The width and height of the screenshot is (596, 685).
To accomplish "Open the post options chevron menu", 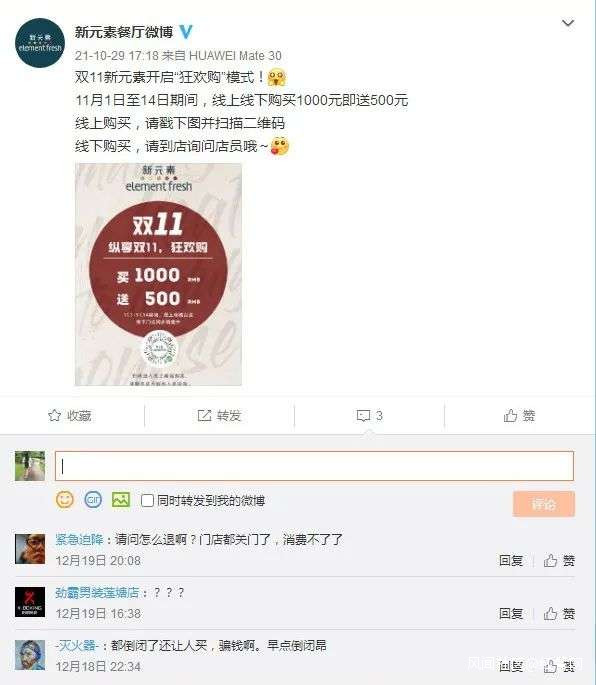I will pyautogui.click(x=568, y=23).
